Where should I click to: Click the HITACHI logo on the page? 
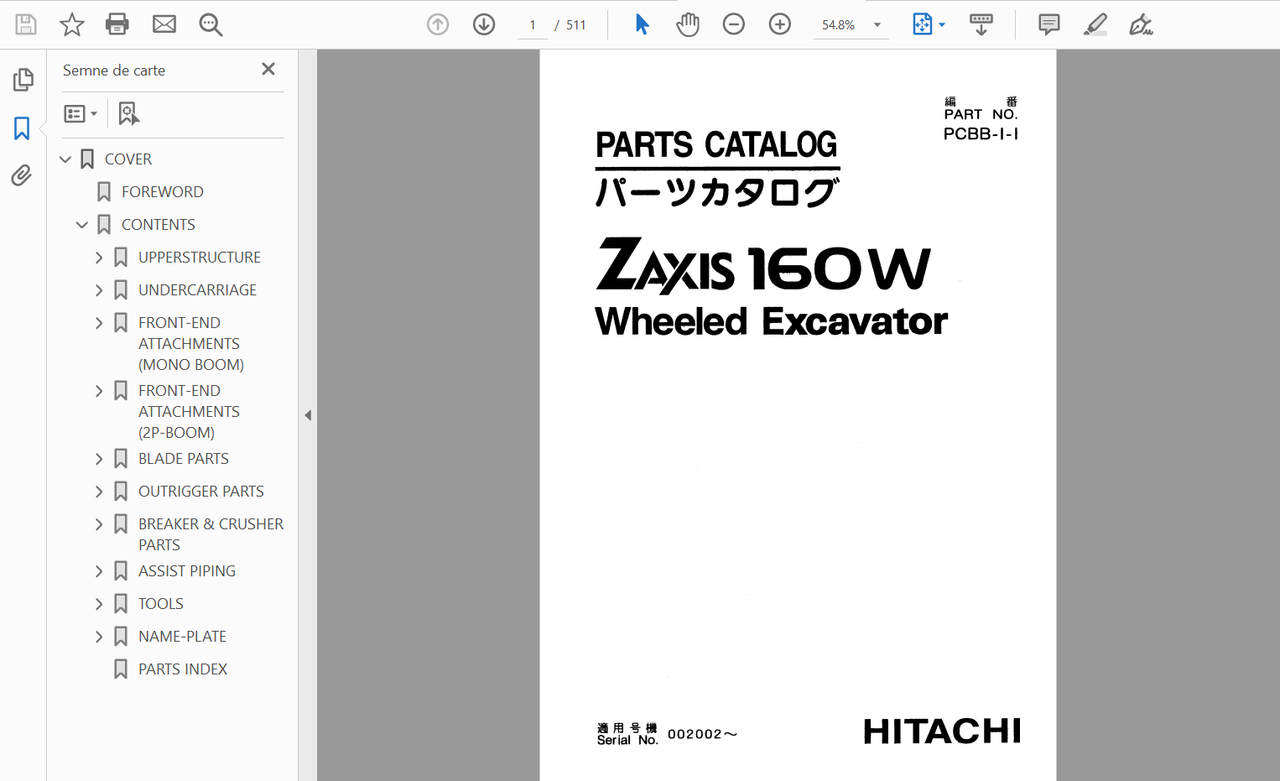(942, 731)
